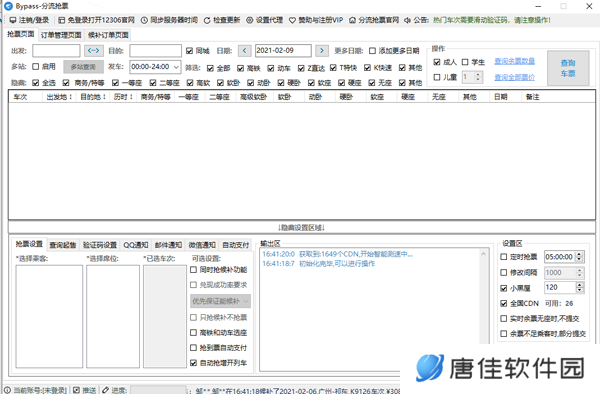Viewport: 600px width, 394px height.
Task: Click the Bypass app logo icon
Action: pyautogui.click(x=8, y=6)
